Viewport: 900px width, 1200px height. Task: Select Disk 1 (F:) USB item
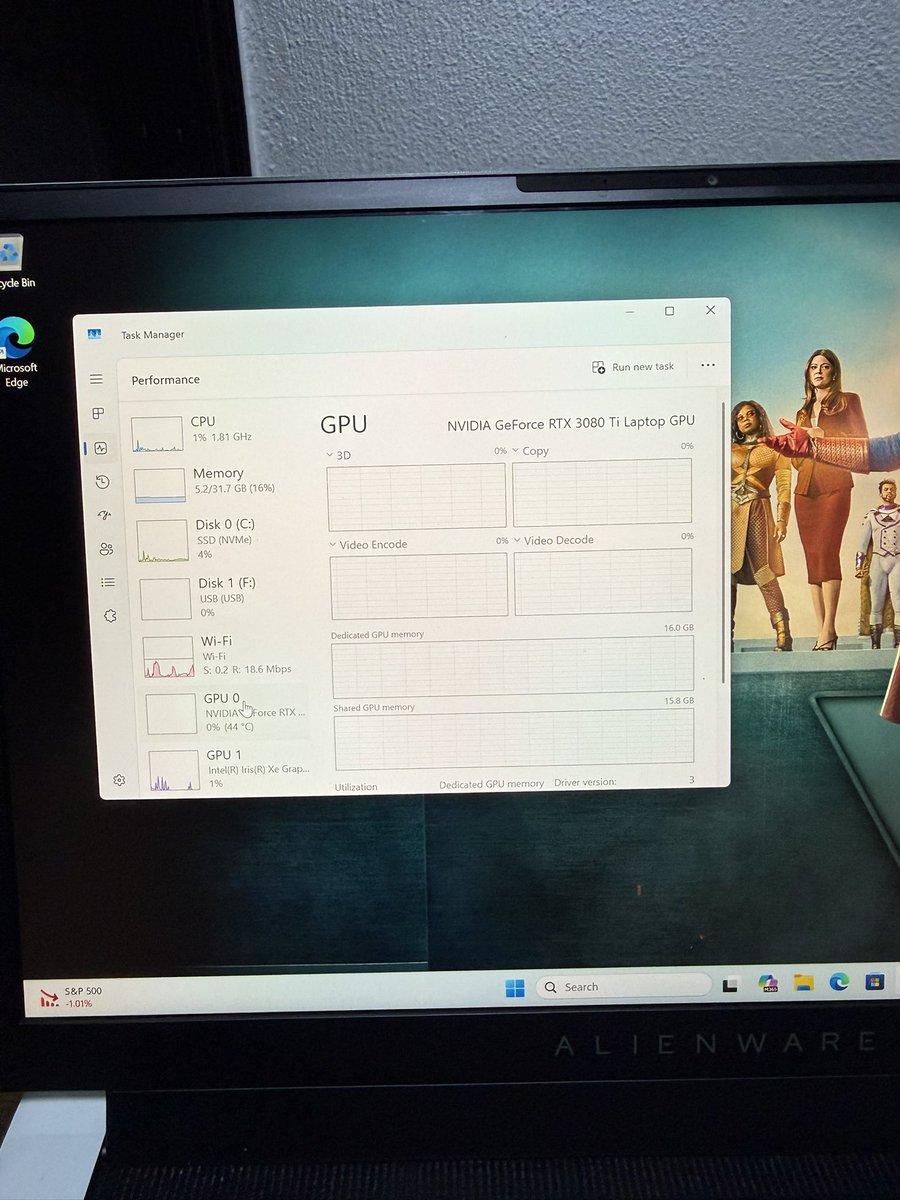222,597
